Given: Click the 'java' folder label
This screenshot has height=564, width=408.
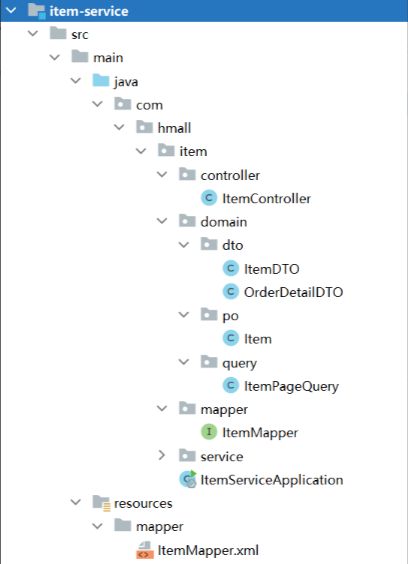Looking at the screenshot, I should (x=126, y=82).
